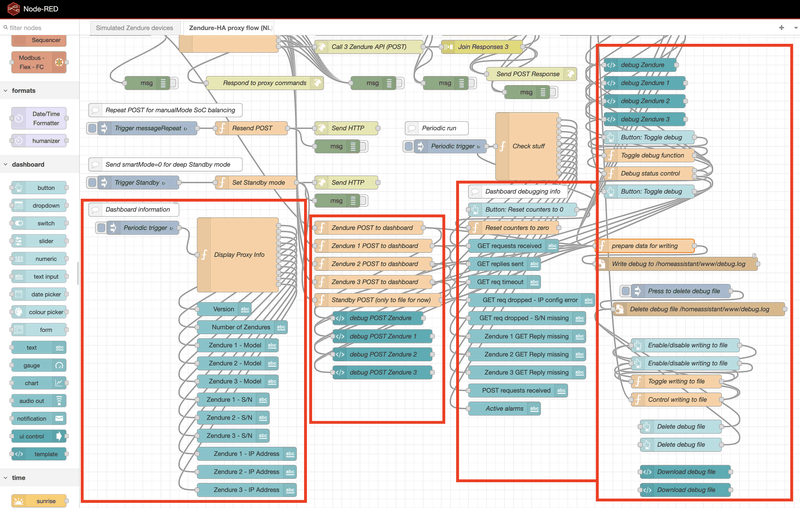The image size is (800, 508).
Task: Select the Periodic run comment node
Action: click(437, 129)
